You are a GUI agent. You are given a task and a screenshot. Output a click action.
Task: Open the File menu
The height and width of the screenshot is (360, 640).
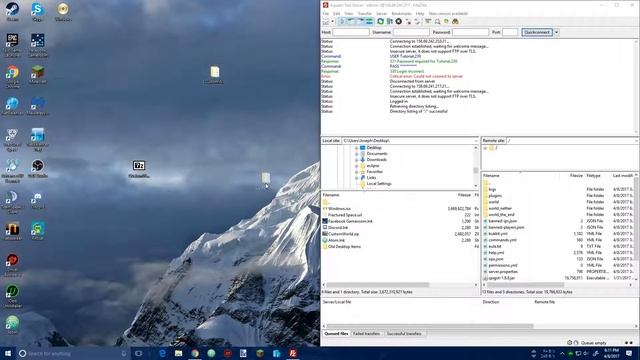pos(326,13)
